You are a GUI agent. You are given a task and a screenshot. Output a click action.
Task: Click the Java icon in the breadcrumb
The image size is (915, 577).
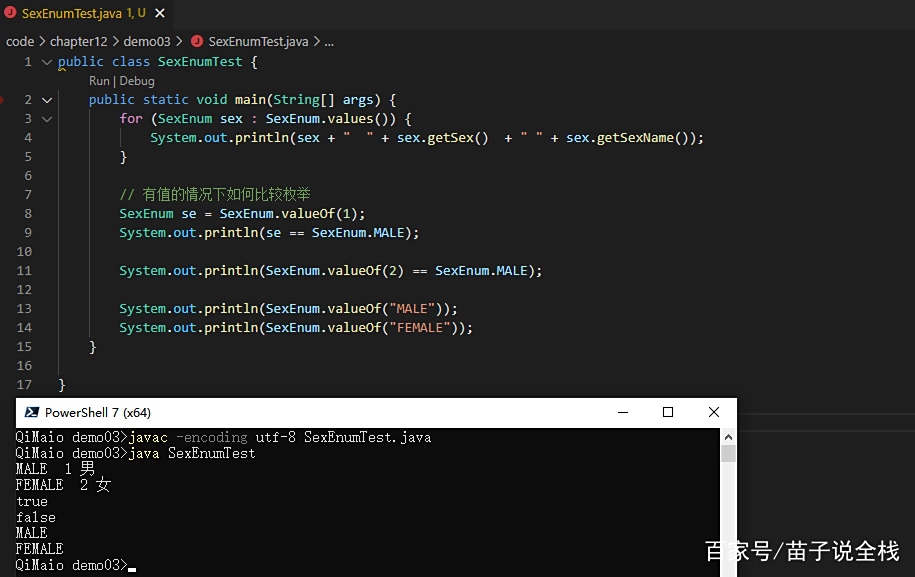pos(197,41)
